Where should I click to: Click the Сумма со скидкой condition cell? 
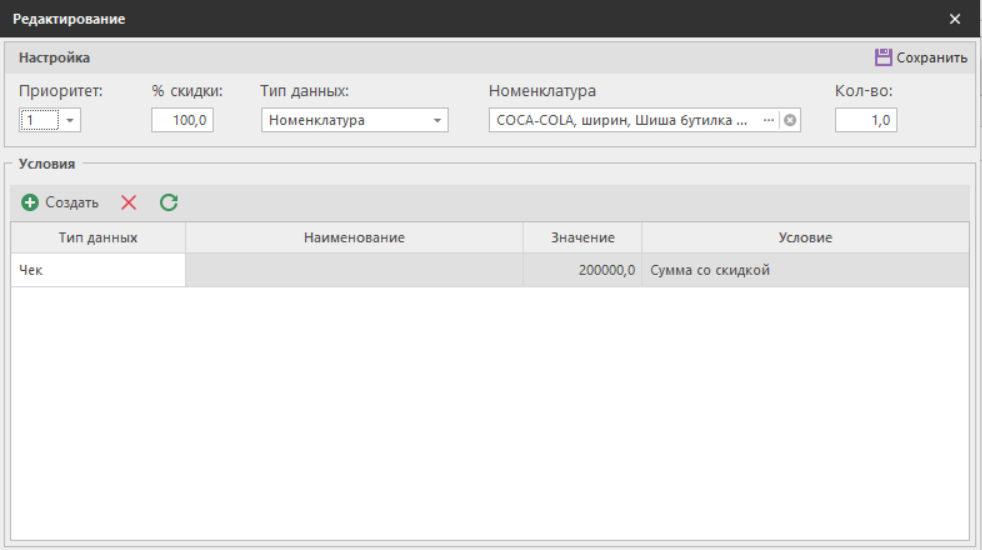point(805,270)
